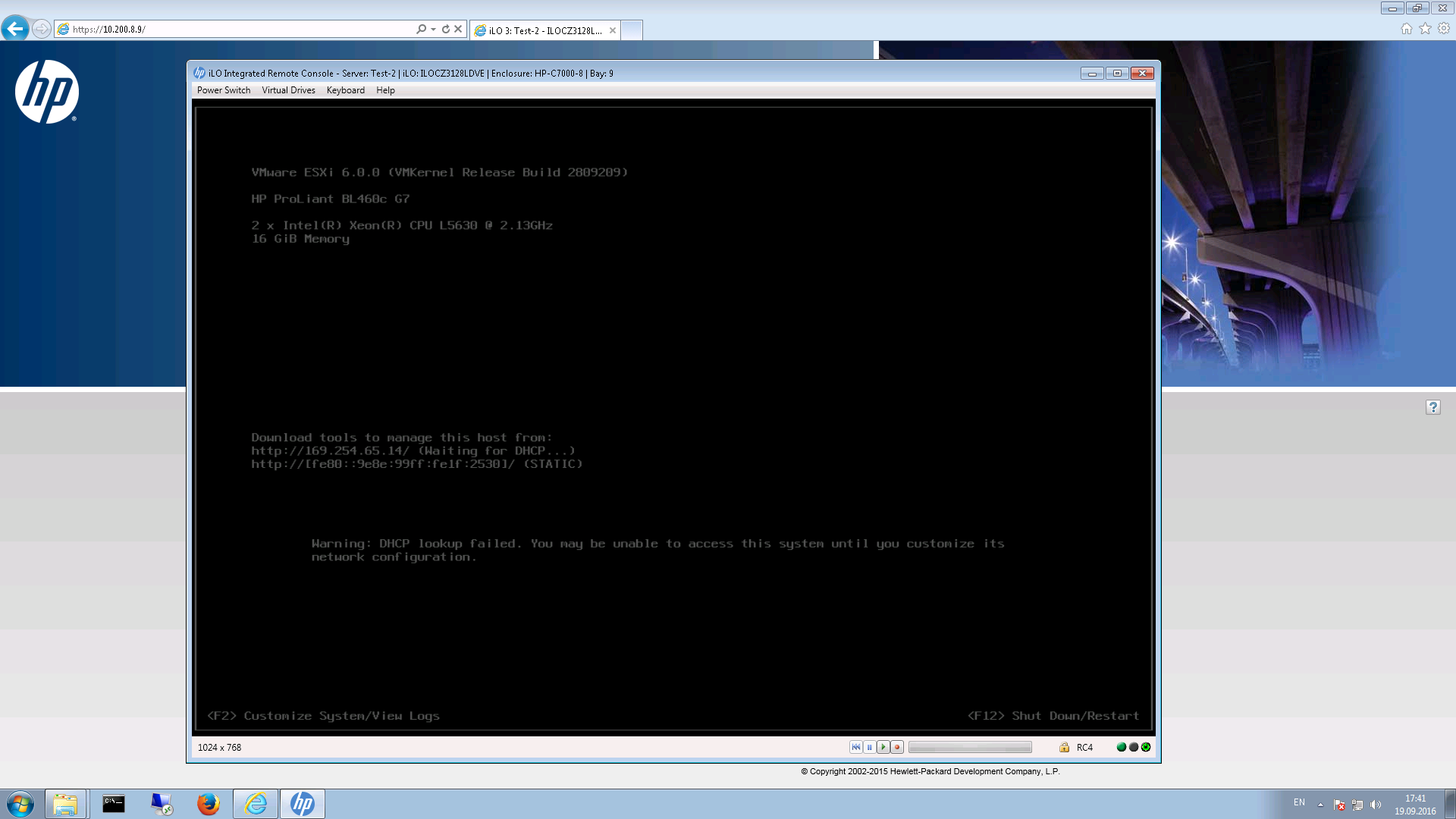Viewport: 1456px width, 819px height.
Task: Show hidden tray icons
Action: pyautogui.click(x=1320, y=805)
